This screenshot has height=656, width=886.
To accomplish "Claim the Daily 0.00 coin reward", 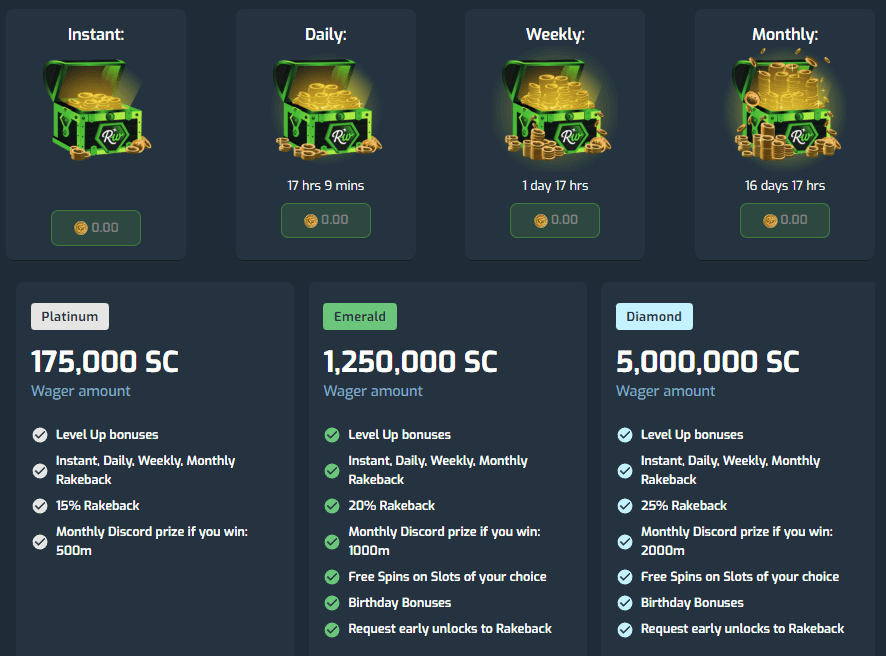I will (326, 220).
